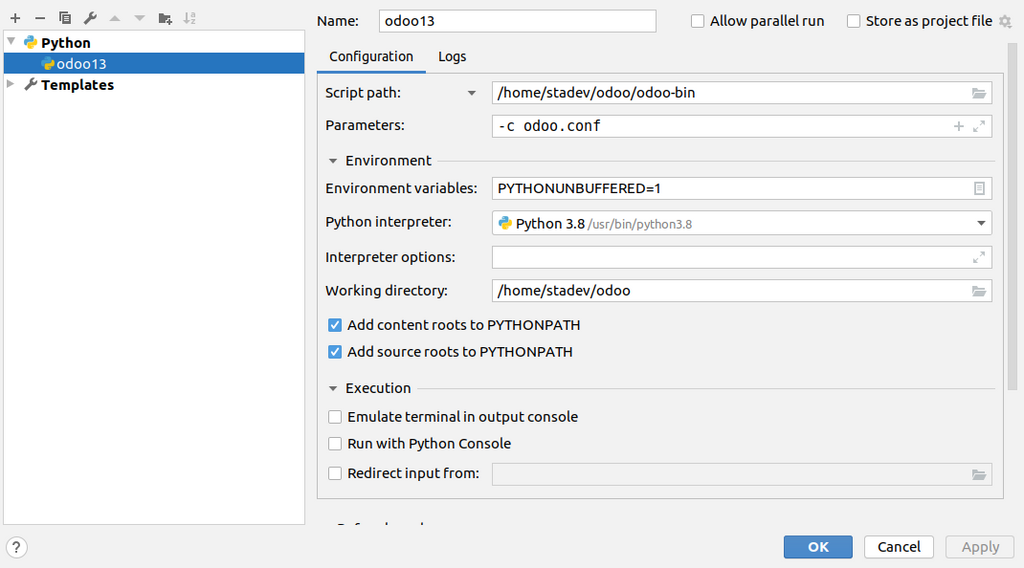Toggle Add content roots to PYTHONPATH
1024x568 pixels.
(x=335, y=325)
